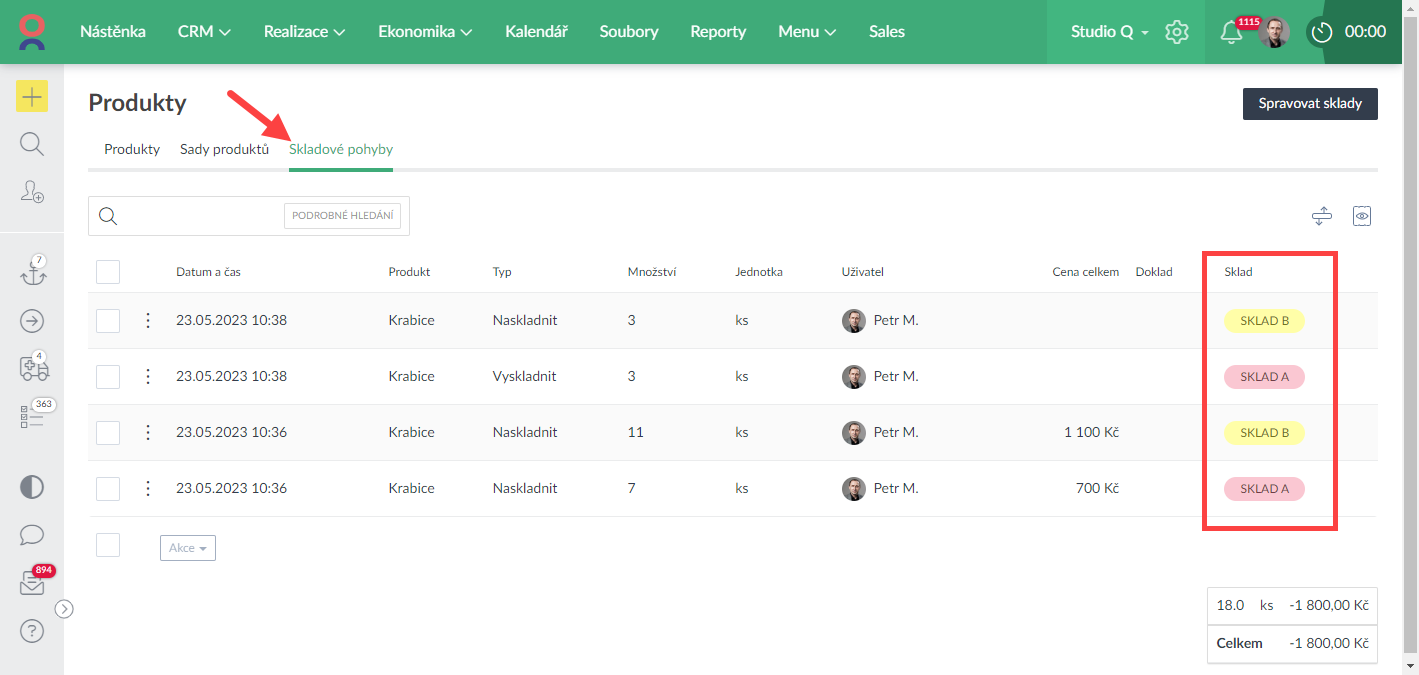
Task: Open the Akce actions dropdown
Action: (x=188, y=548)
